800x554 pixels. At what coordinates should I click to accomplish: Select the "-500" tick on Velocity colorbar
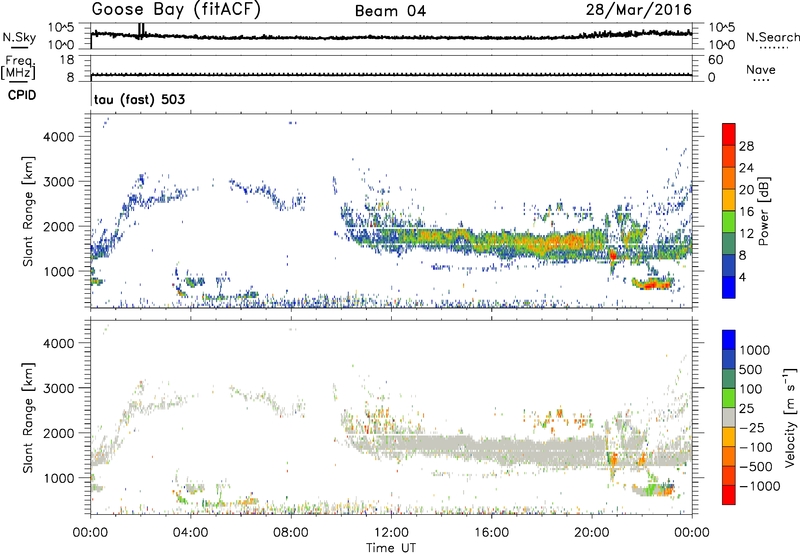point(756,466)
